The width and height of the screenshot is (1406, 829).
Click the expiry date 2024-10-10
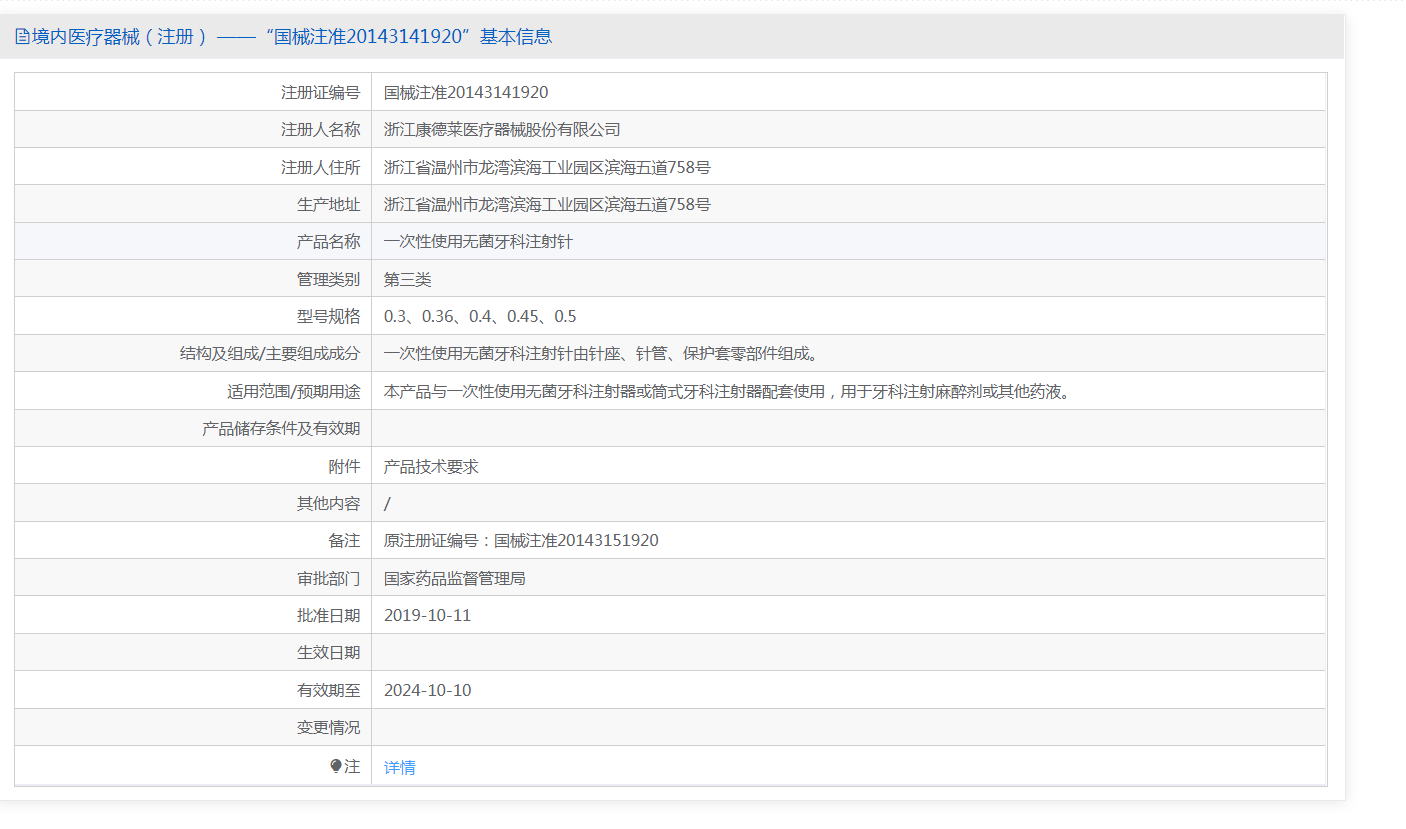click(427, 690)
